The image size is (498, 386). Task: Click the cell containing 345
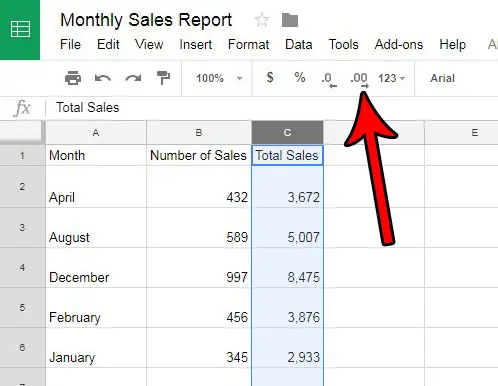(x=199, y=348)
